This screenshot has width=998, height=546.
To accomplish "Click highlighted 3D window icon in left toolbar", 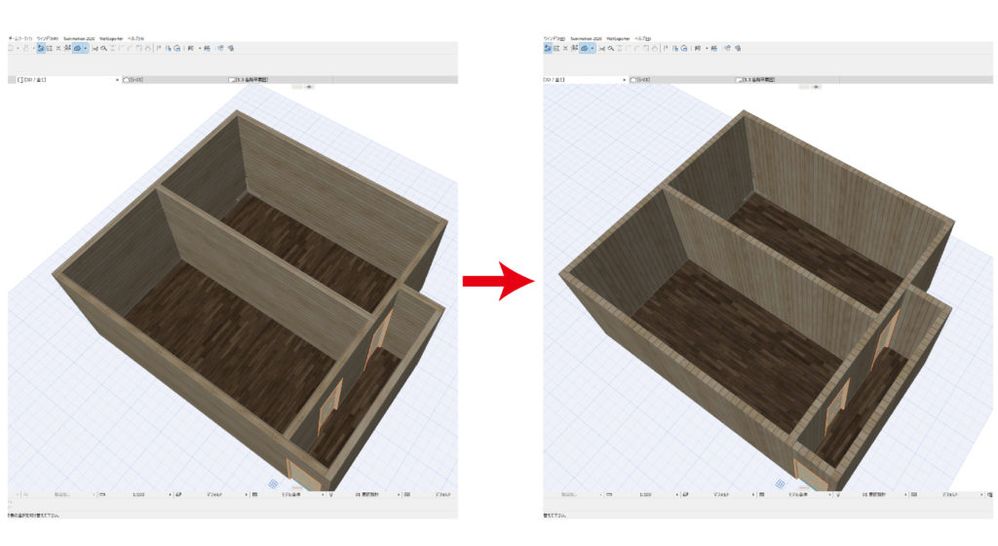I will [78, 48].
